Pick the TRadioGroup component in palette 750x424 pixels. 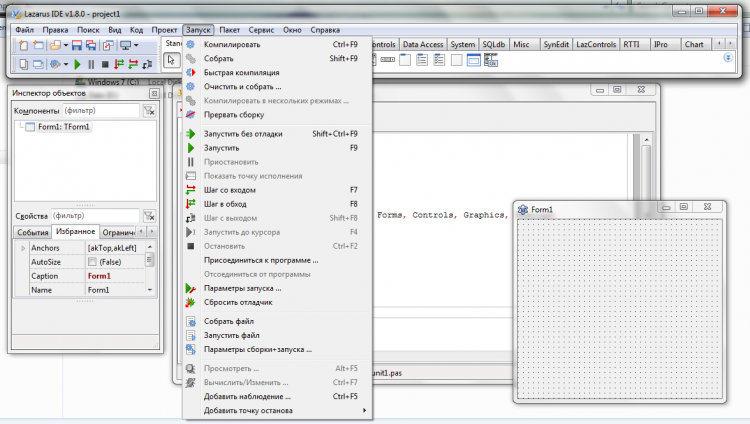coord(422,60)
